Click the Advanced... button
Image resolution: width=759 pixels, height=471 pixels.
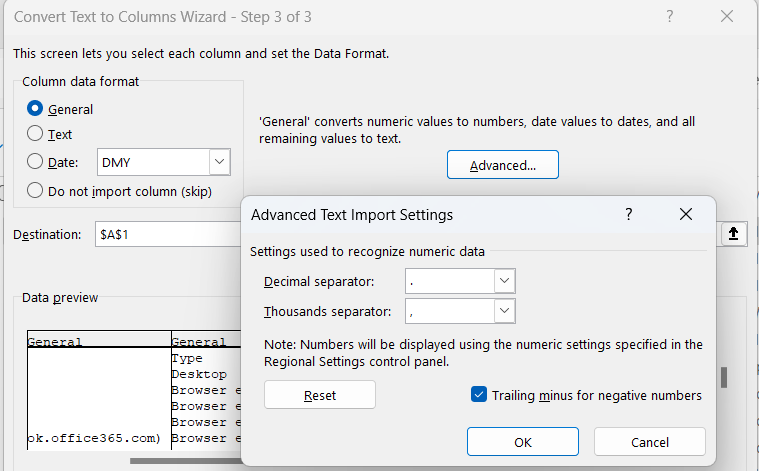click(502, 165)
